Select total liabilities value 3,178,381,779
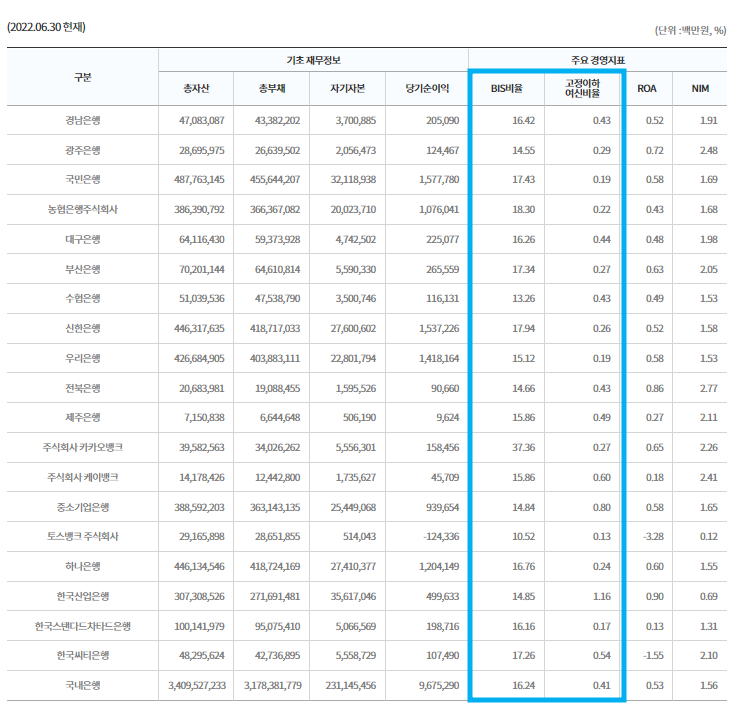The width and height of the screenshot is (733, 709). pos(273,686)
